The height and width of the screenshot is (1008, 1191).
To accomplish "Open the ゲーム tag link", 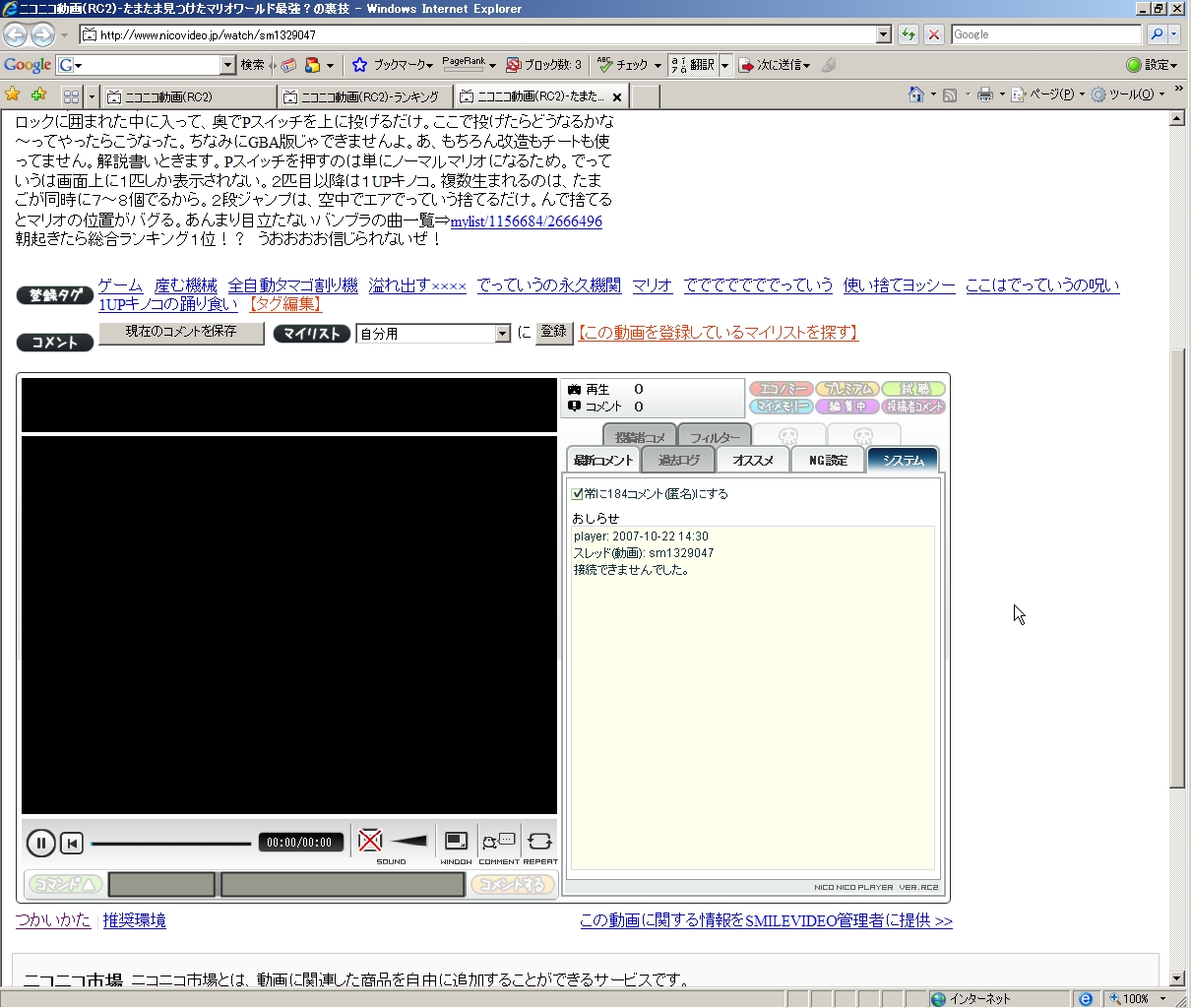I will (x=120, y=285).
